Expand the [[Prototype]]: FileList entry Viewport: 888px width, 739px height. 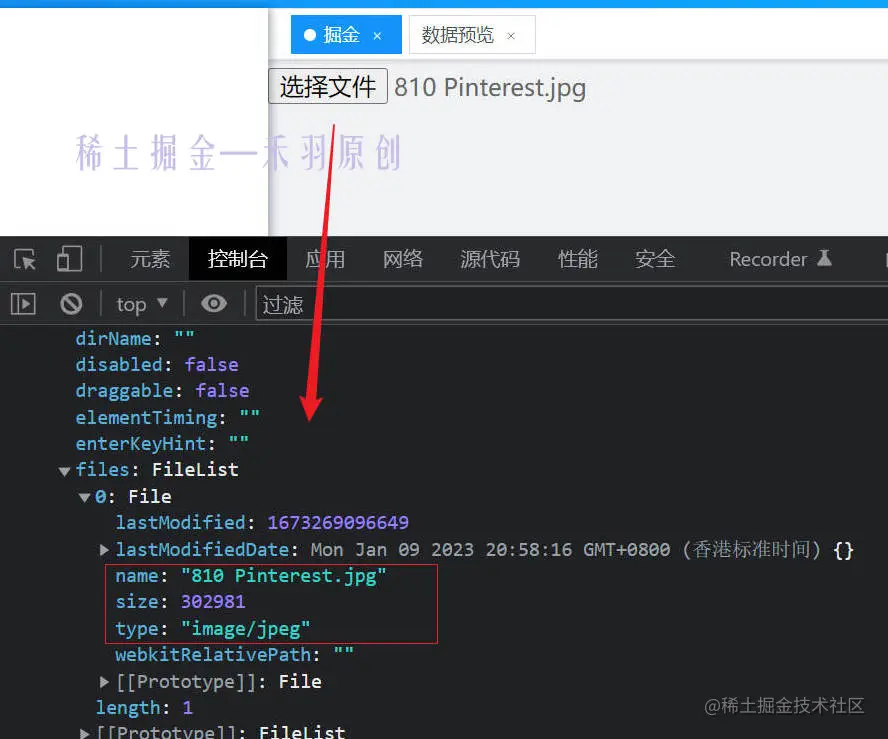[84, 733]
